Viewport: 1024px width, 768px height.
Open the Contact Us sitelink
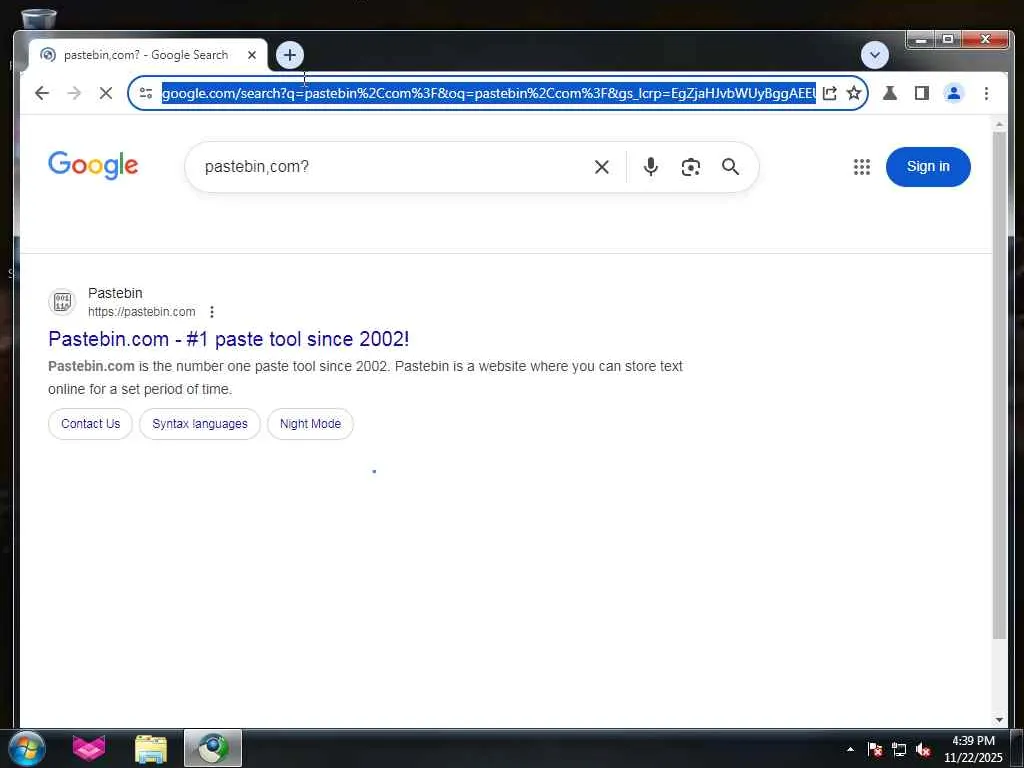point(90,424)
